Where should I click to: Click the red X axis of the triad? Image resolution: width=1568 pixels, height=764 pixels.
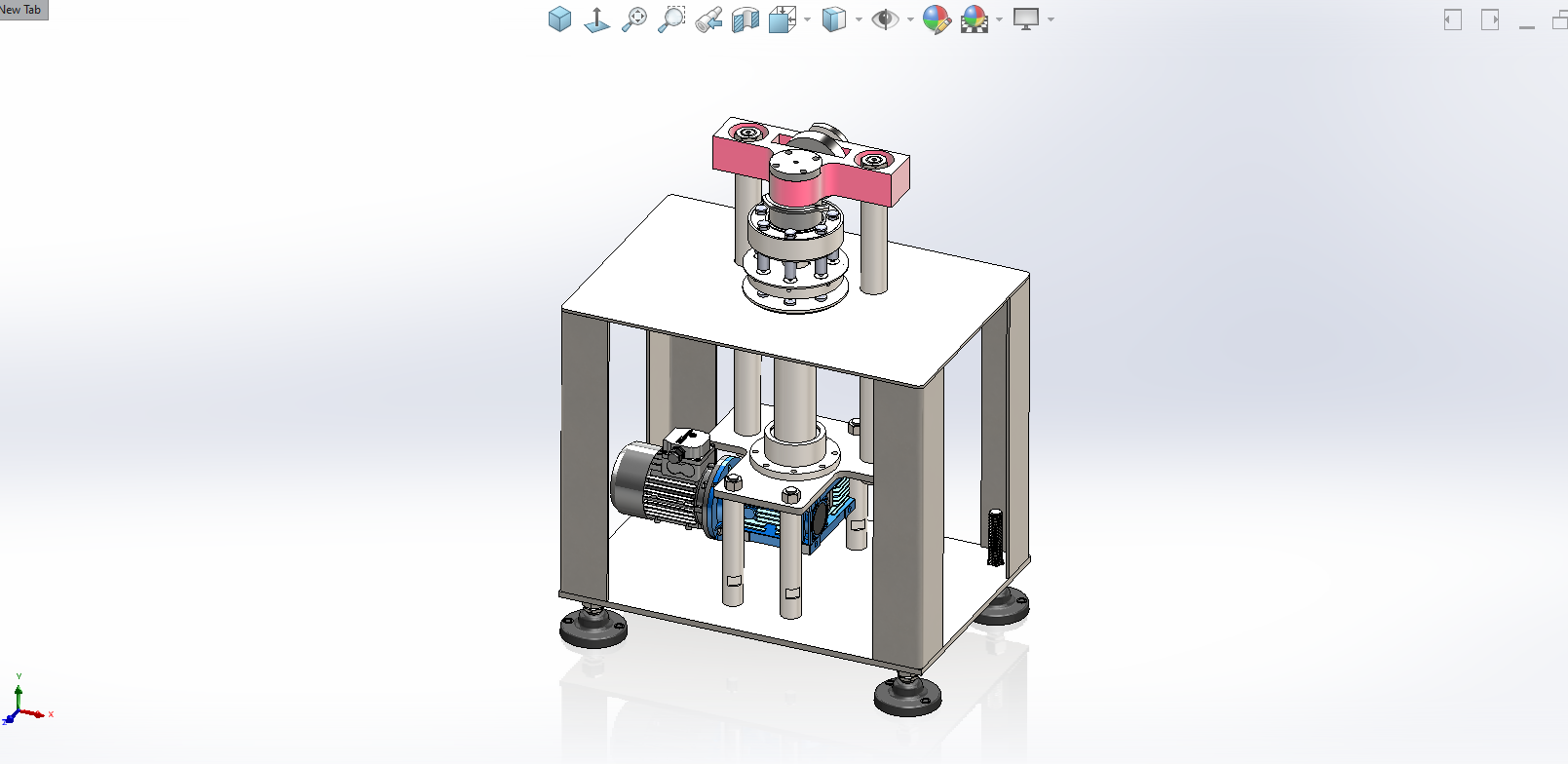(34, 714)
